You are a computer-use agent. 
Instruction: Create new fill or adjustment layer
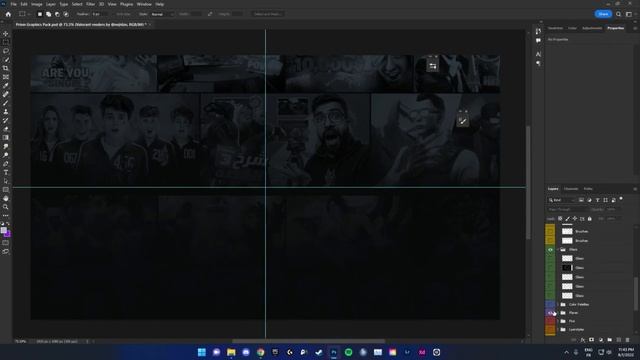coord(600,340)
